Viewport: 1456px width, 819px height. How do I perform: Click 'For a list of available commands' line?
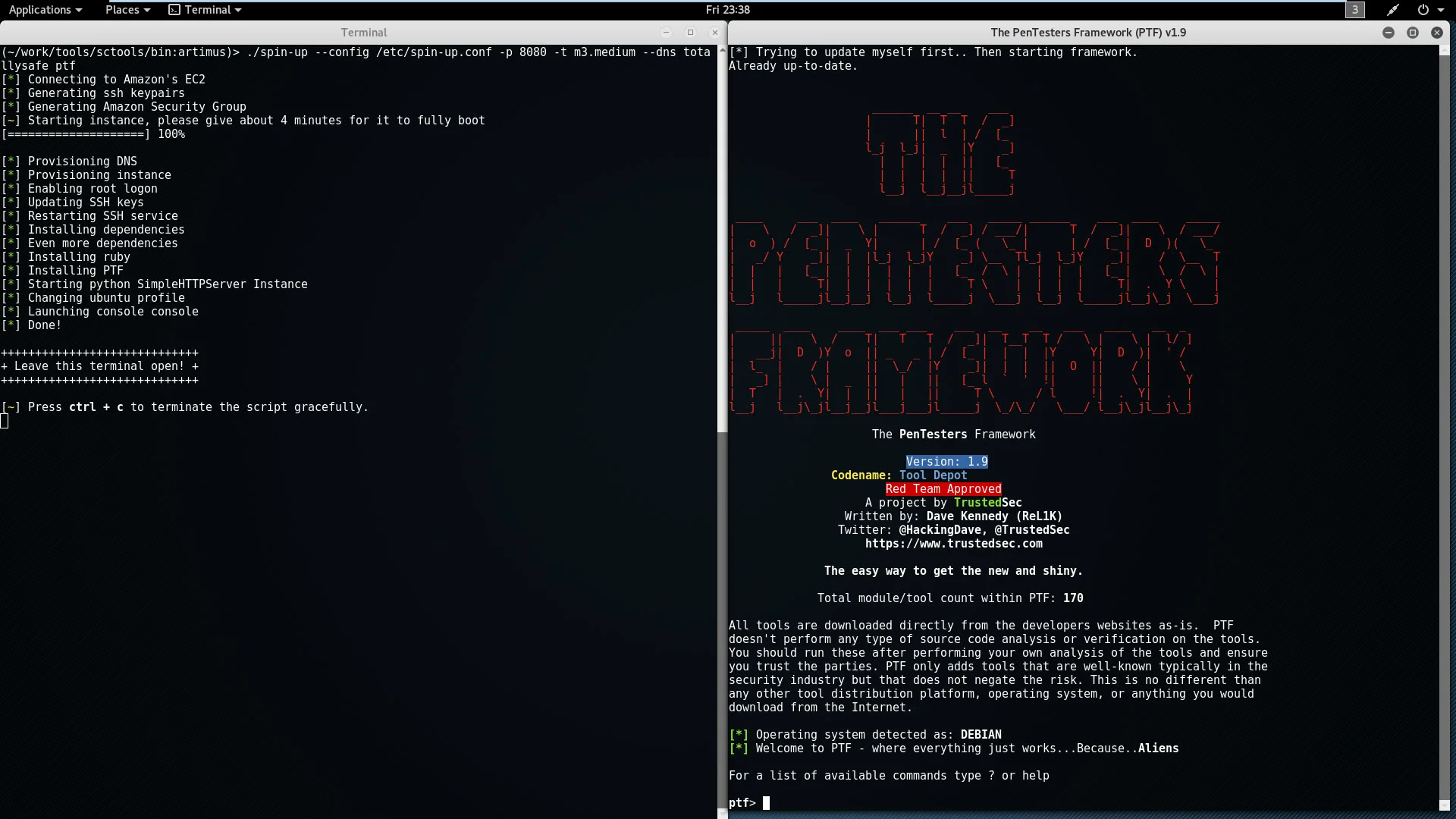(889, 776)
